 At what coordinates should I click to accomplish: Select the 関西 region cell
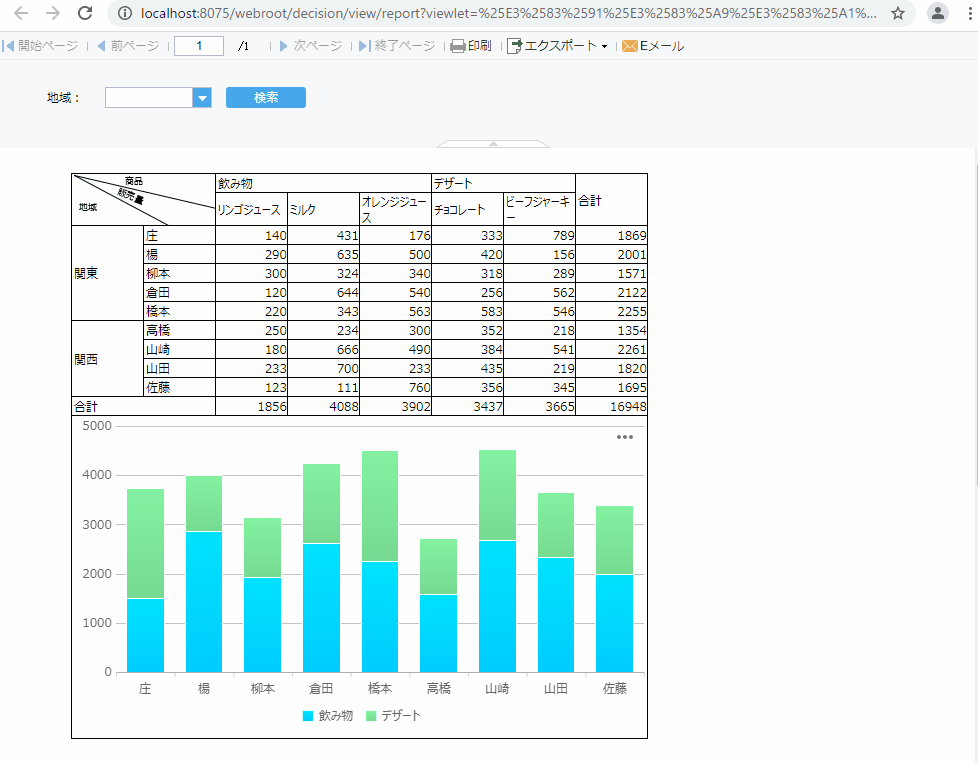(107, 359)
